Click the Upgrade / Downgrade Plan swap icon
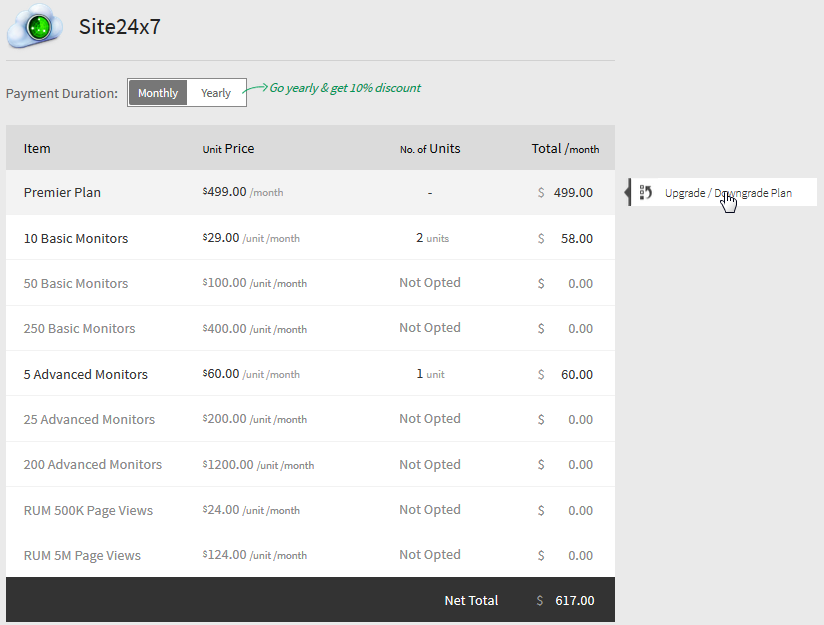Screen dimensions: 824x625 [x=645, y=193]
